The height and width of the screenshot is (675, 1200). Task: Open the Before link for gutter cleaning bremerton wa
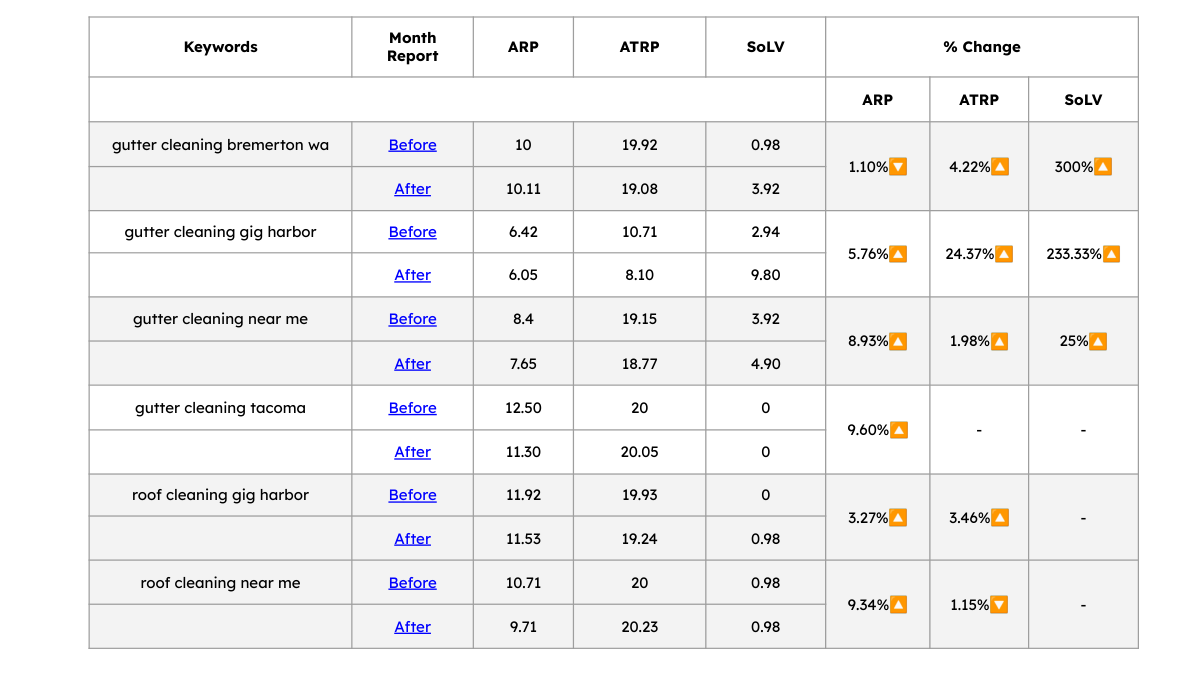[x=412, y=145]
